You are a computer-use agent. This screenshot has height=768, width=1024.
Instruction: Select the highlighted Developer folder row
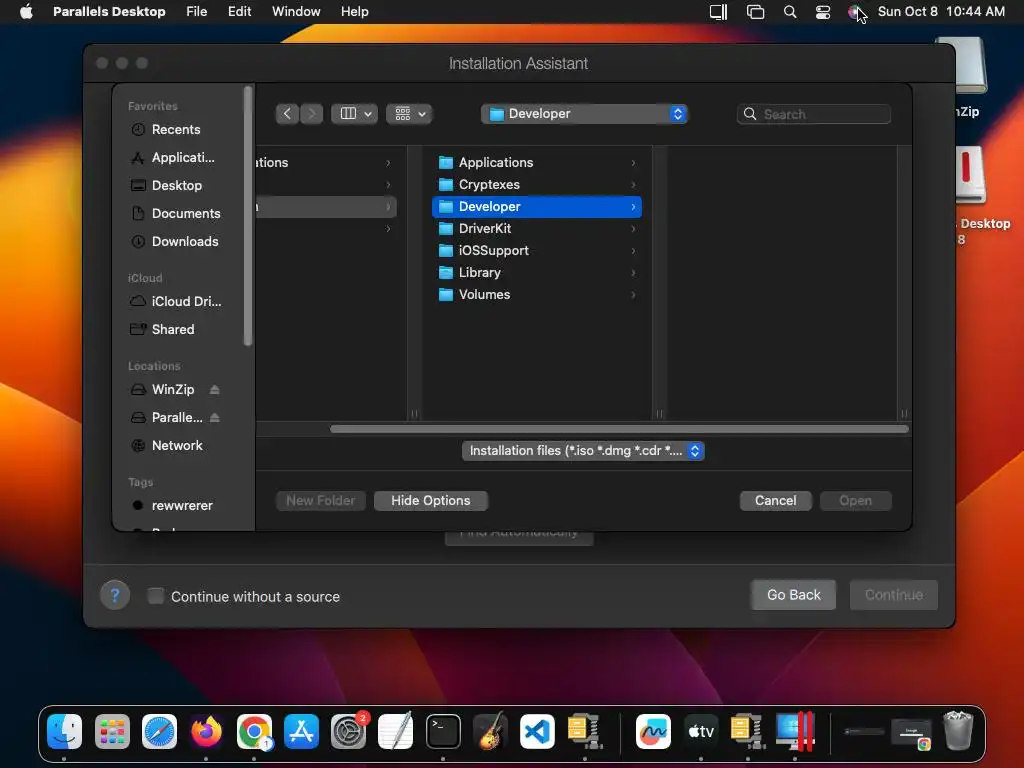537,206
